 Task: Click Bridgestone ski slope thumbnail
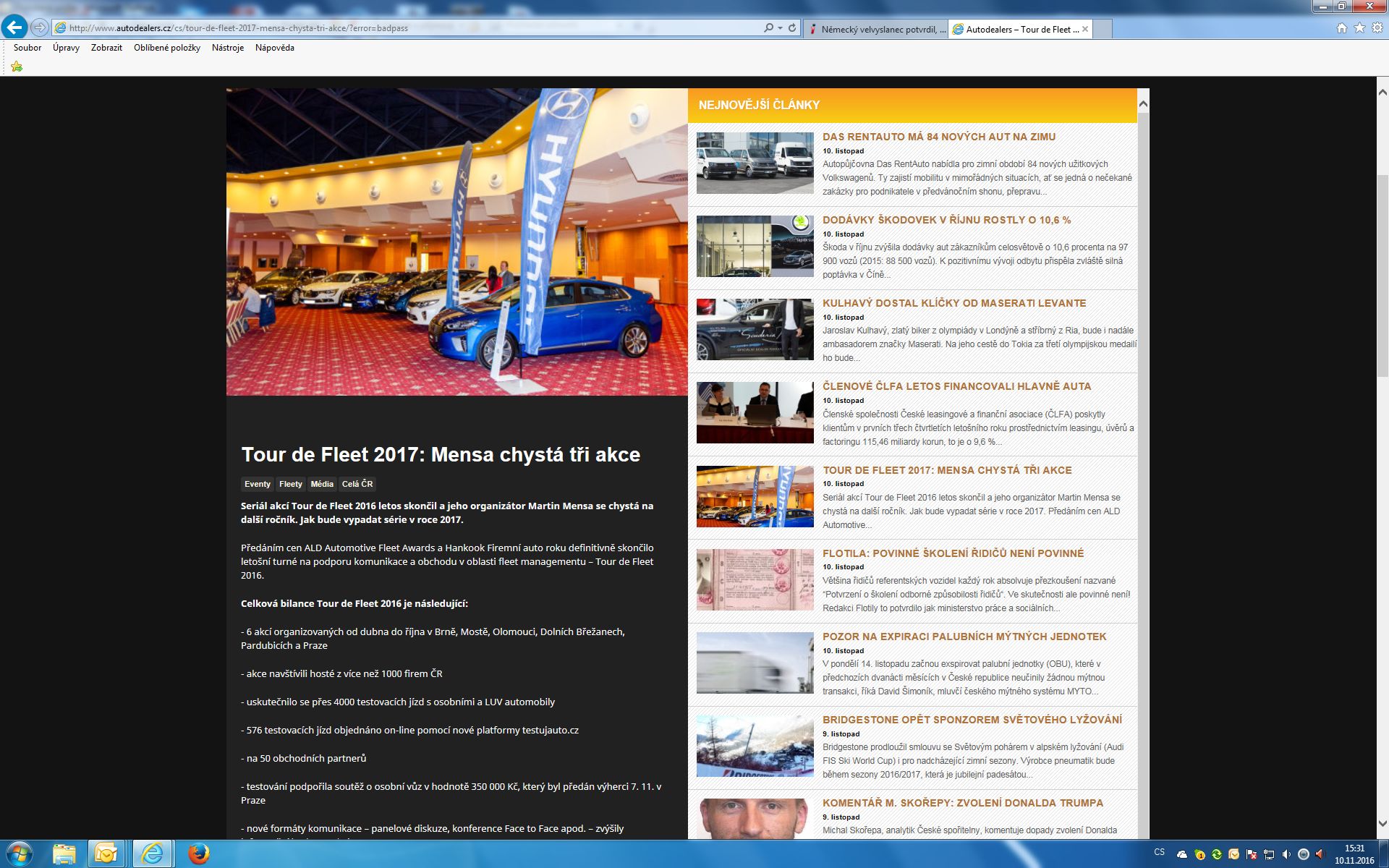(x=755, y=746)
